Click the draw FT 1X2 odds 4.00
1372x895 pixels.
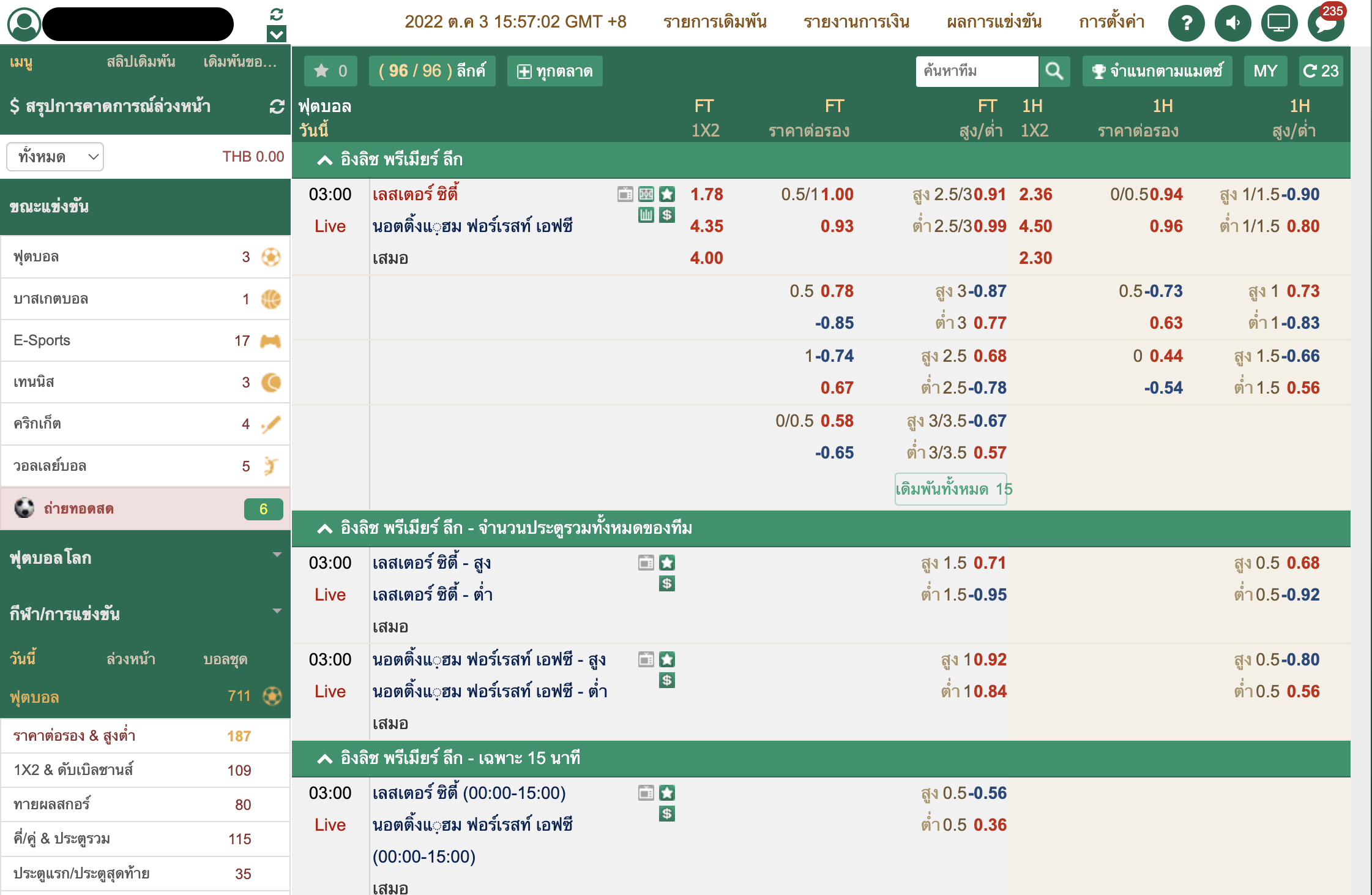(706, 258)
